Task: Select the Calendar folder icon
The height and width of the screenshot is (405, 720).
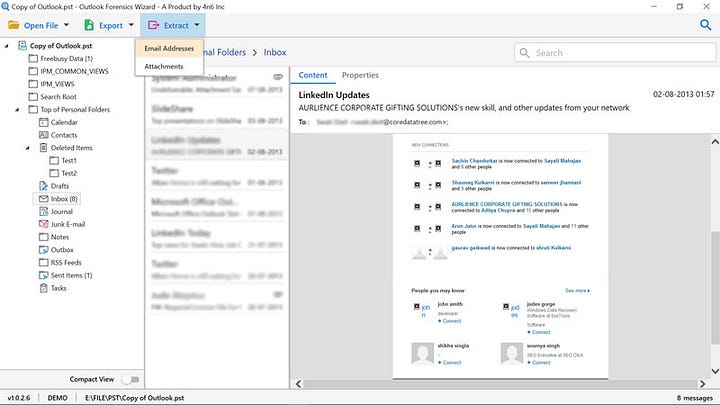Action: (x=44, y=122)
